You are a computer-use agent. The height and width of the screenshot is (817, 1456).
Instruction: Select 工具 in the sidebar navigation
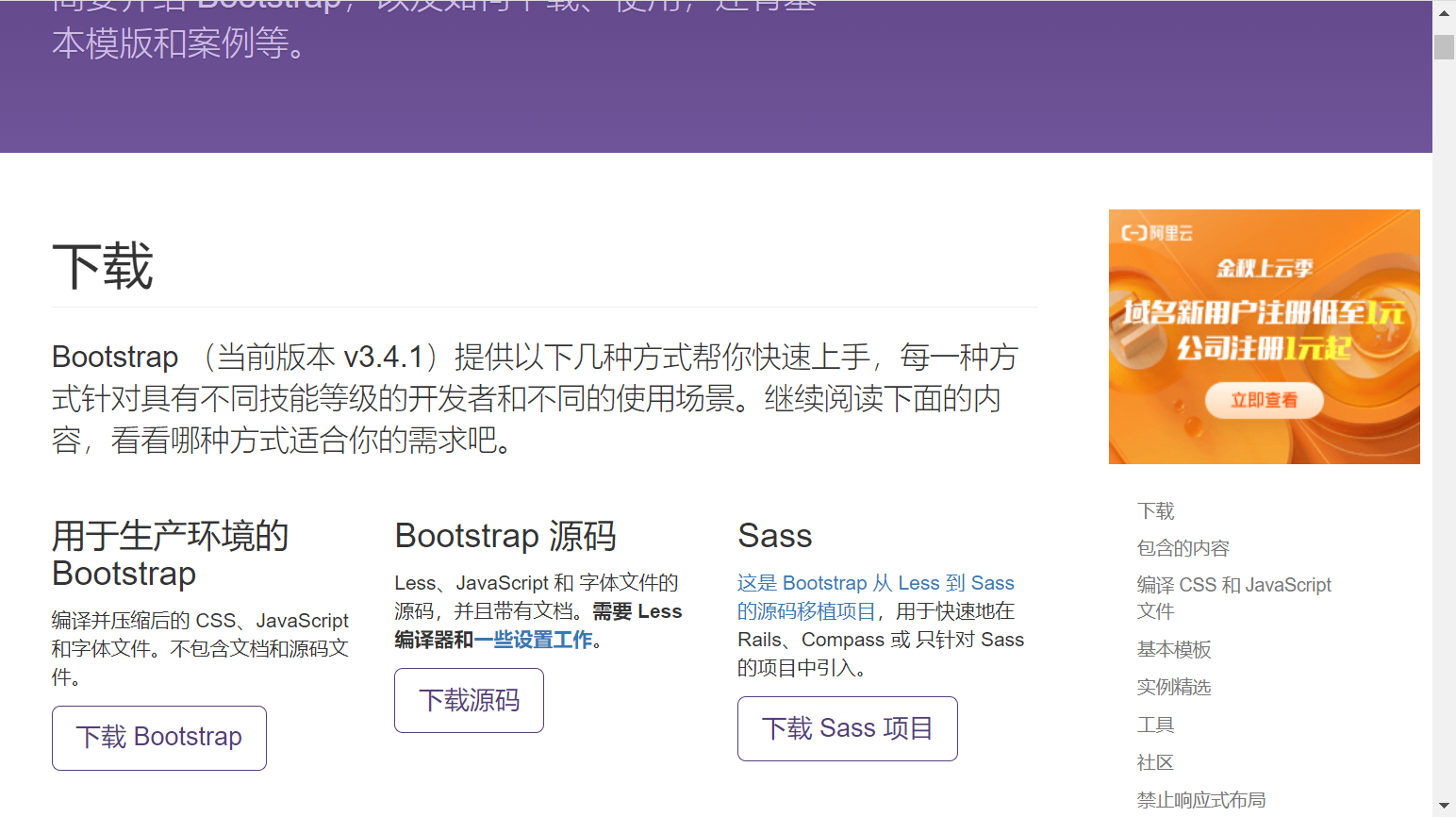pos(1155,725)
